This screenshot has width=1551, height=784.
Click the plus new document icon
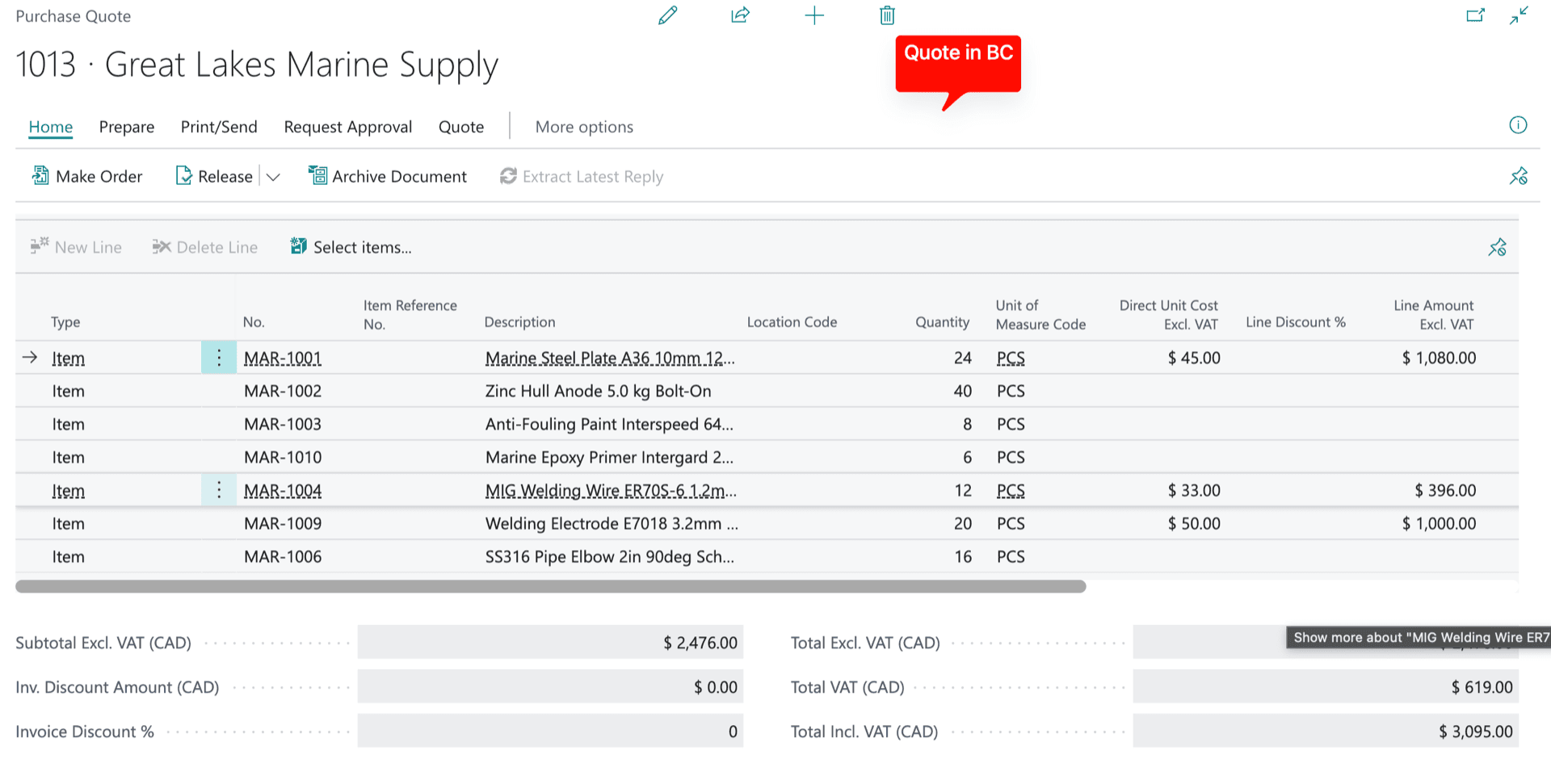pyautogui.click(x=814, y=15)
